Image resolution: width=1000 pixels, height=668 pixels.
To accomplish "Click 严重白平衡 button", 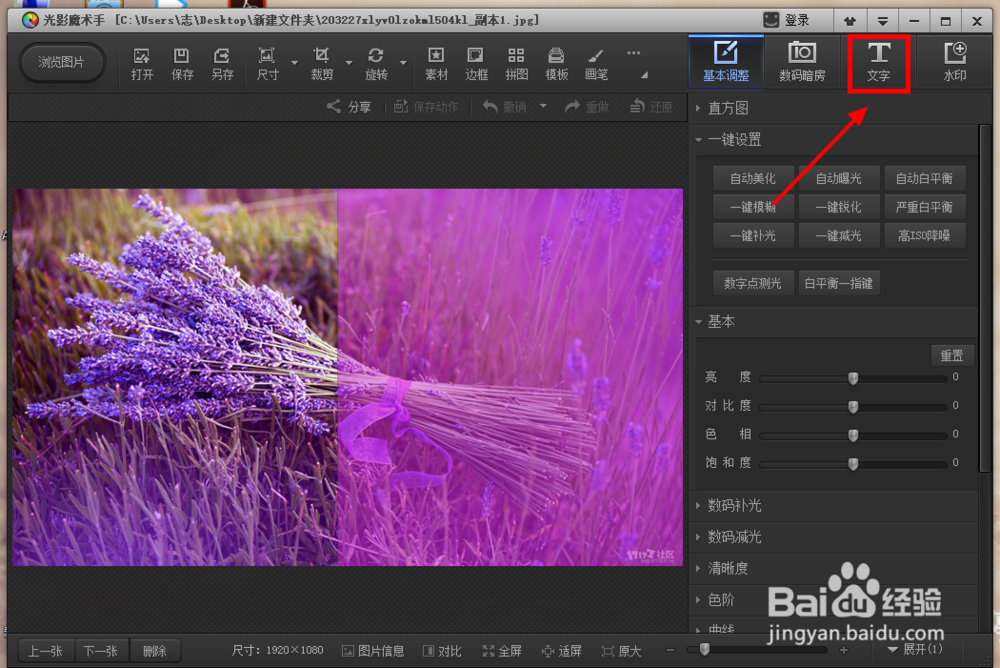I will pyautogui.click(x=925, y=207).
